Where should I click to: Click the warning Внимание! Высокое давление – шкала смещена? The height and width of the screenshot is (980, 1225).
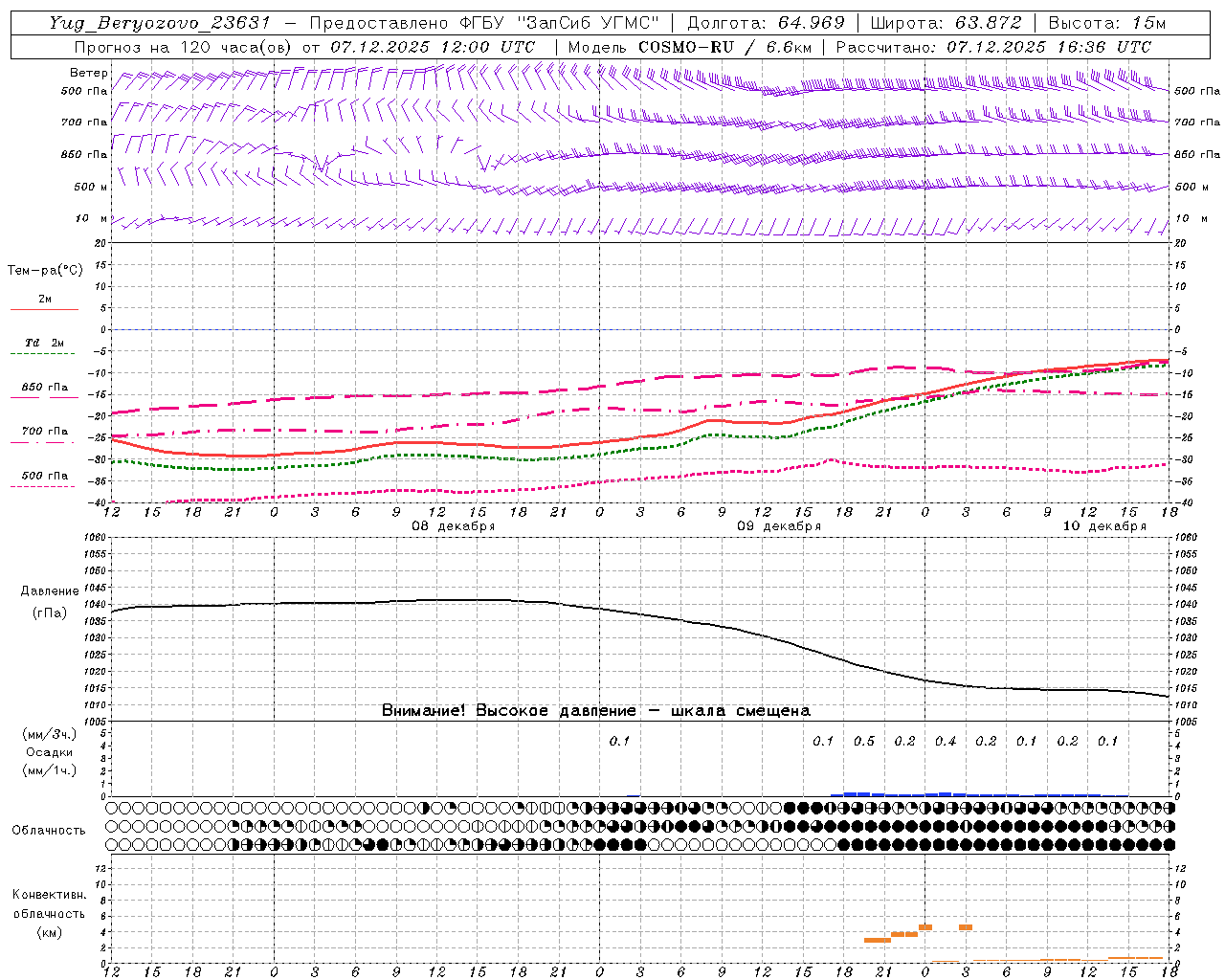[596, 710]
